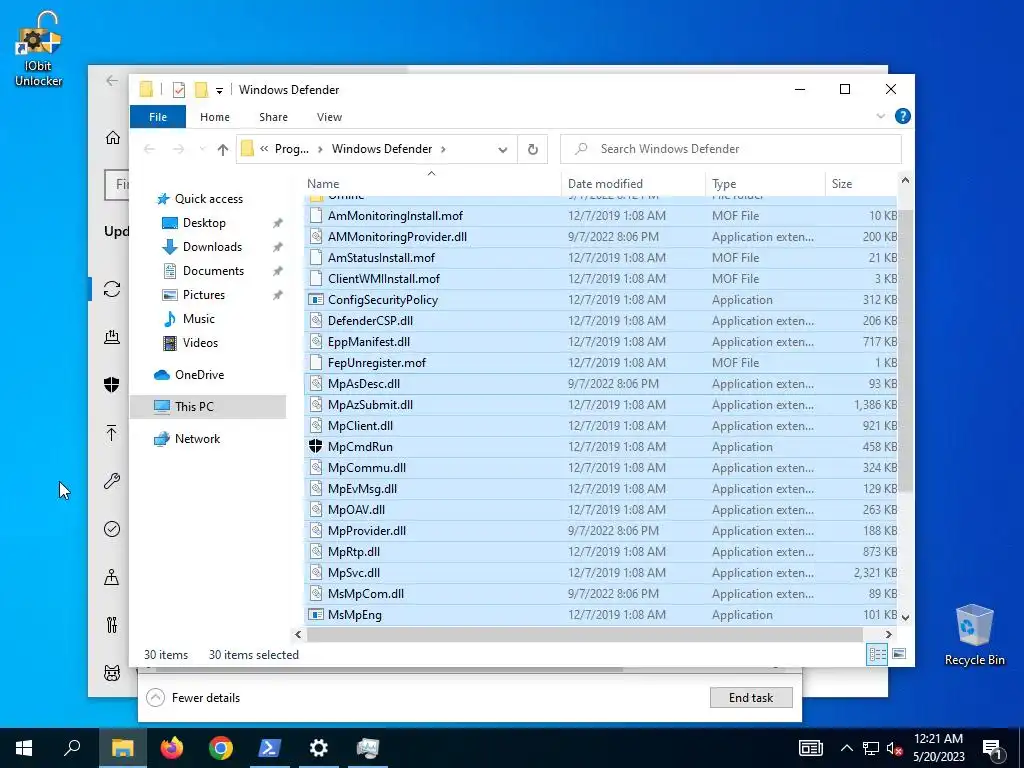Viewport: 1024px width, 768px height.
Task: Sort by the Size column header
Action: pos(861,184)
